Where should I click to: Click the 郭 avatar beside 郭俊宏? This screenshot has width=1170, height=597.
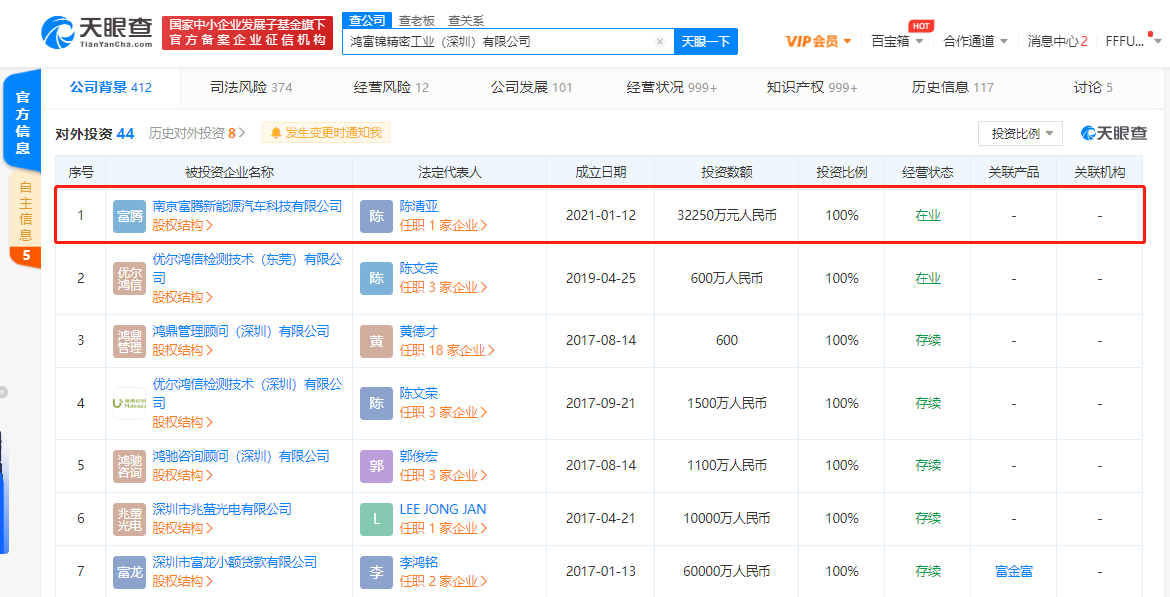(377, 466)
